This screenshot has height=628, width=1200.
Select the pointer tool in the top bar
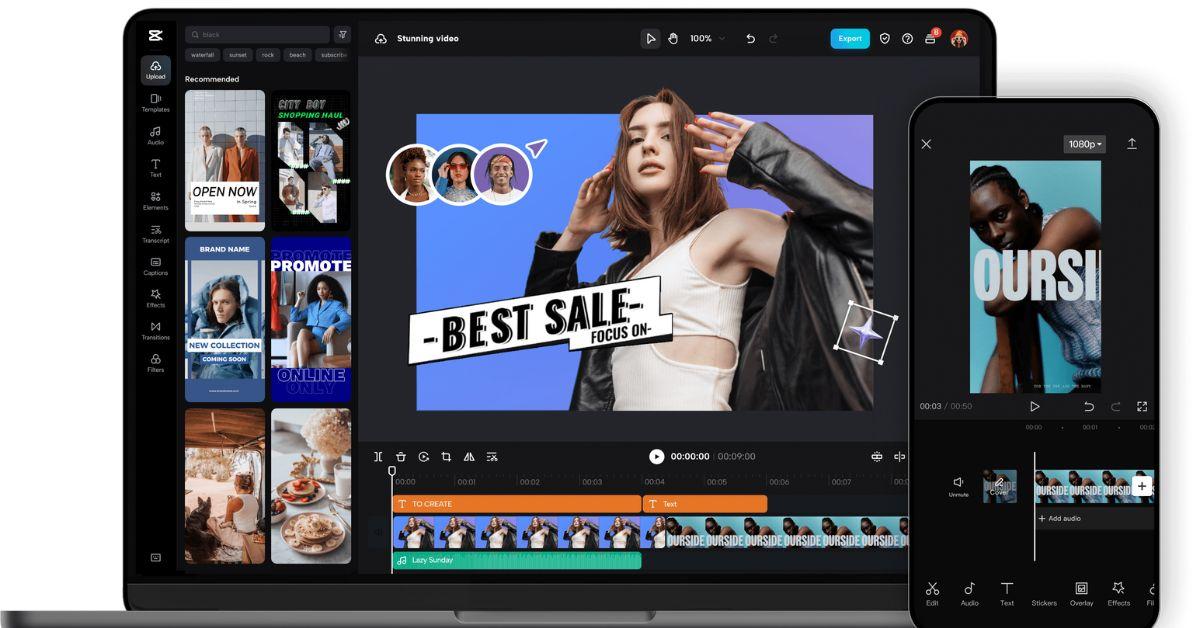(x=651, y=39)
